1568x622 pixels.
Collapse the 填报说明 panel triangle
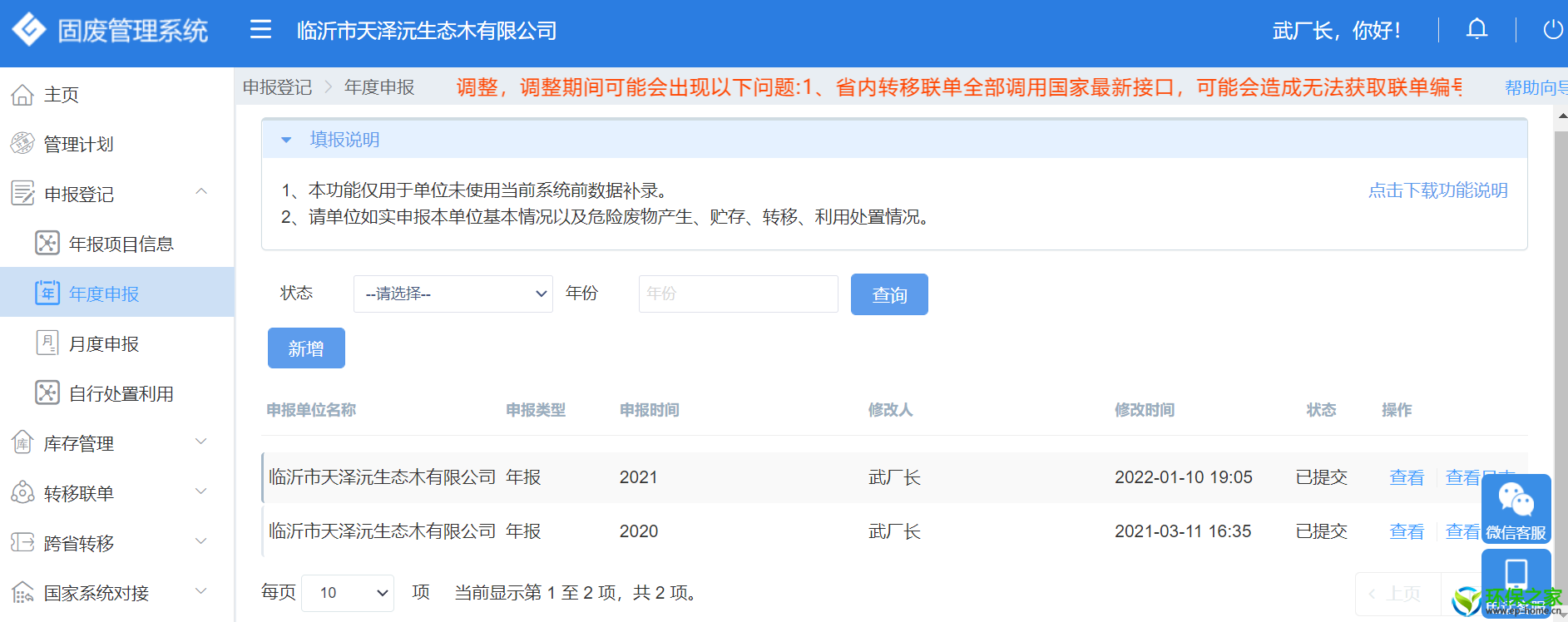point(286,140)
